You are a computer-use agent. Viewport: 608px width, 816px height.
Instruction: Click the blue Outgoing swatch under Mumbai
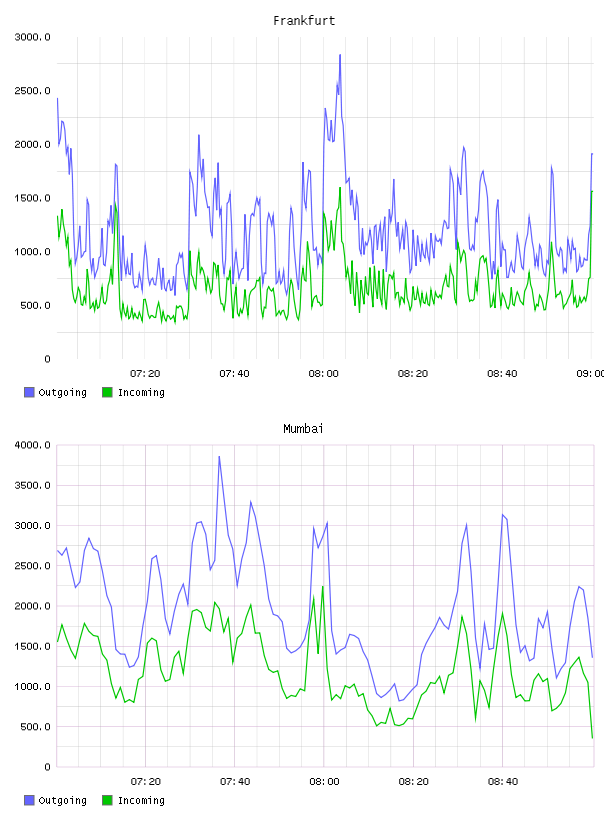29,800
